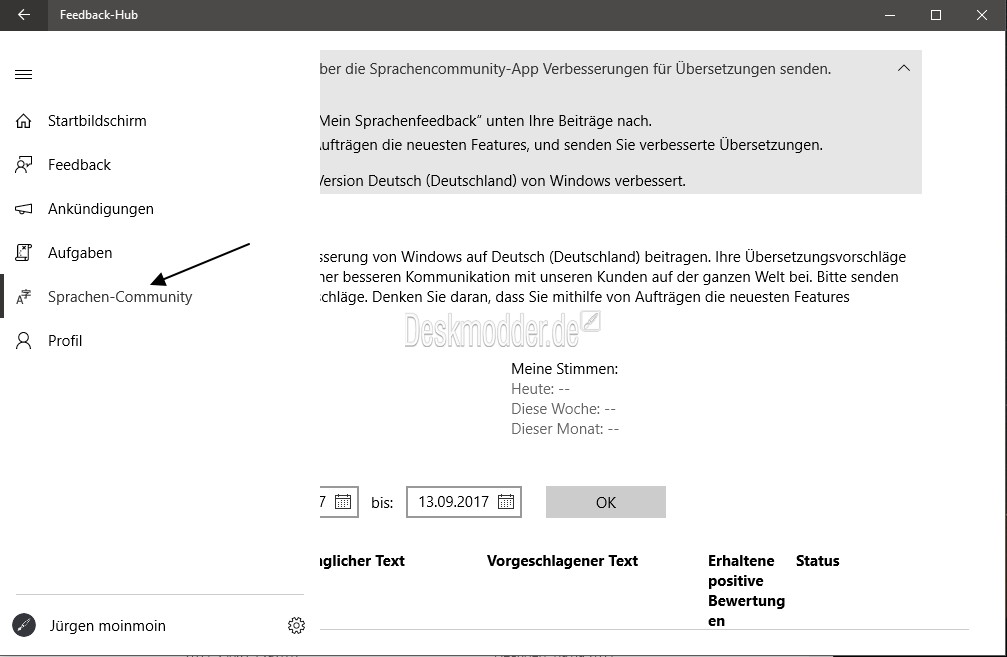This screenshot has width=1007, height=657.
Task: Click the back arrow in the title bar
Action: [x=24, y=15]
